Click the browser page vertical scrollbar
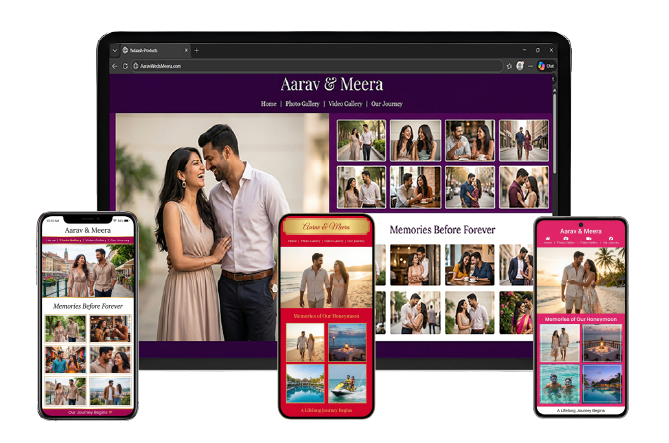The width and height of the screenshot is (669, 443). (x=554, y=132)
